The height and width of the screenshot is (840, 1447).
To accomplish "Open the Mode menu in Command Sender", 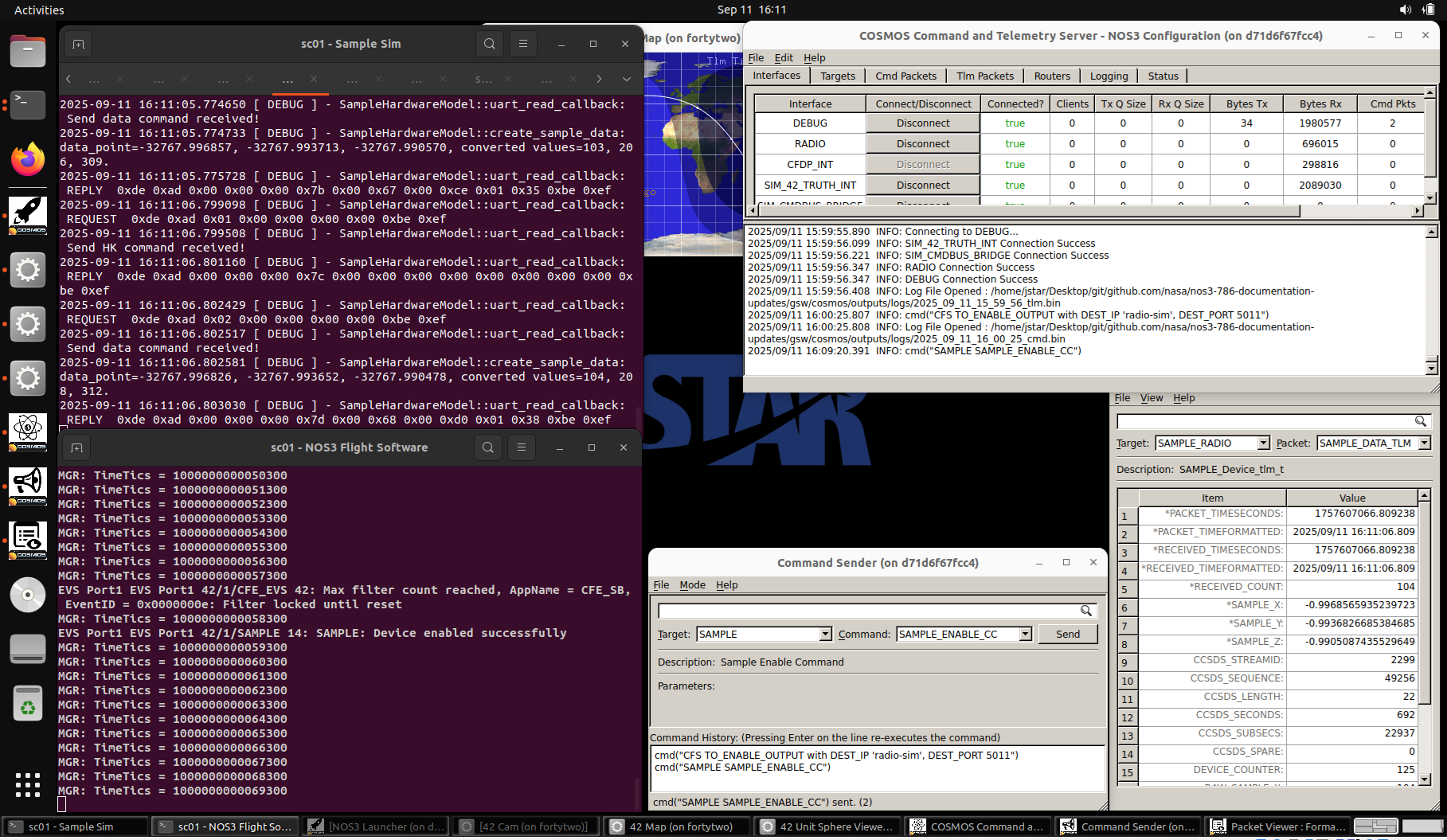I will click(x=692, y=584).
